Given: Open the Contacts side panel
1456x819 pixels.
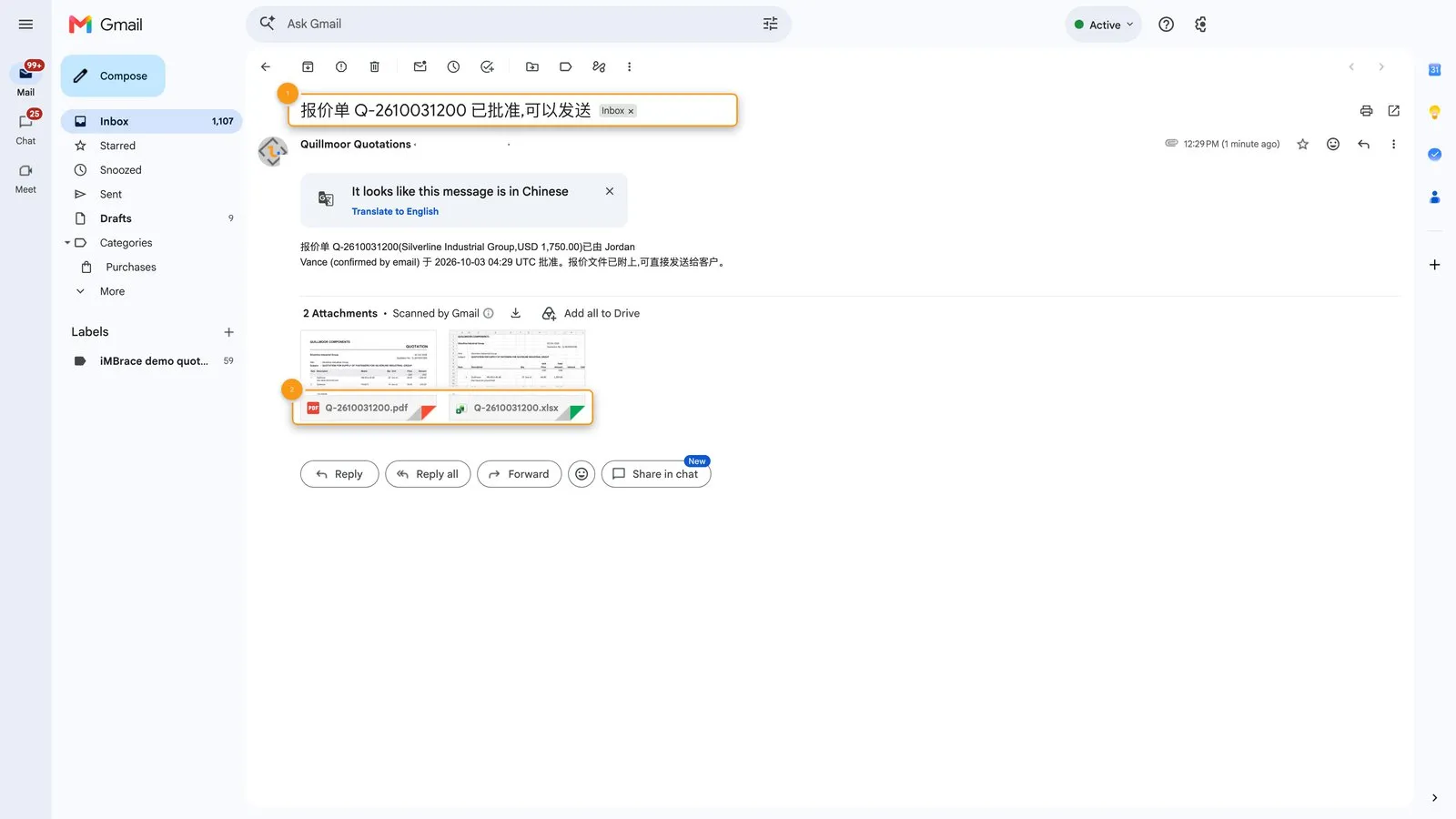Looking at the screenshot, I should [1434, 197].
